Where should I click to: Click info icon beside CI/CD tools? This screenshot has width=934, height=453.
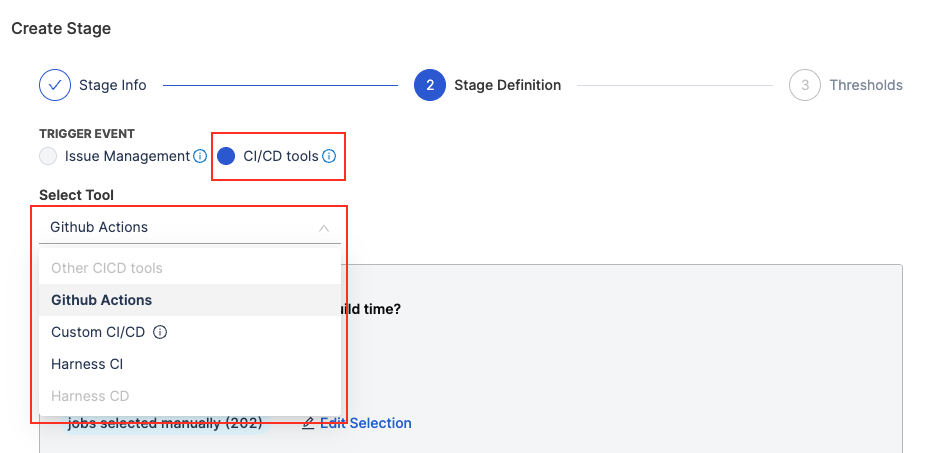pos(329,156)
